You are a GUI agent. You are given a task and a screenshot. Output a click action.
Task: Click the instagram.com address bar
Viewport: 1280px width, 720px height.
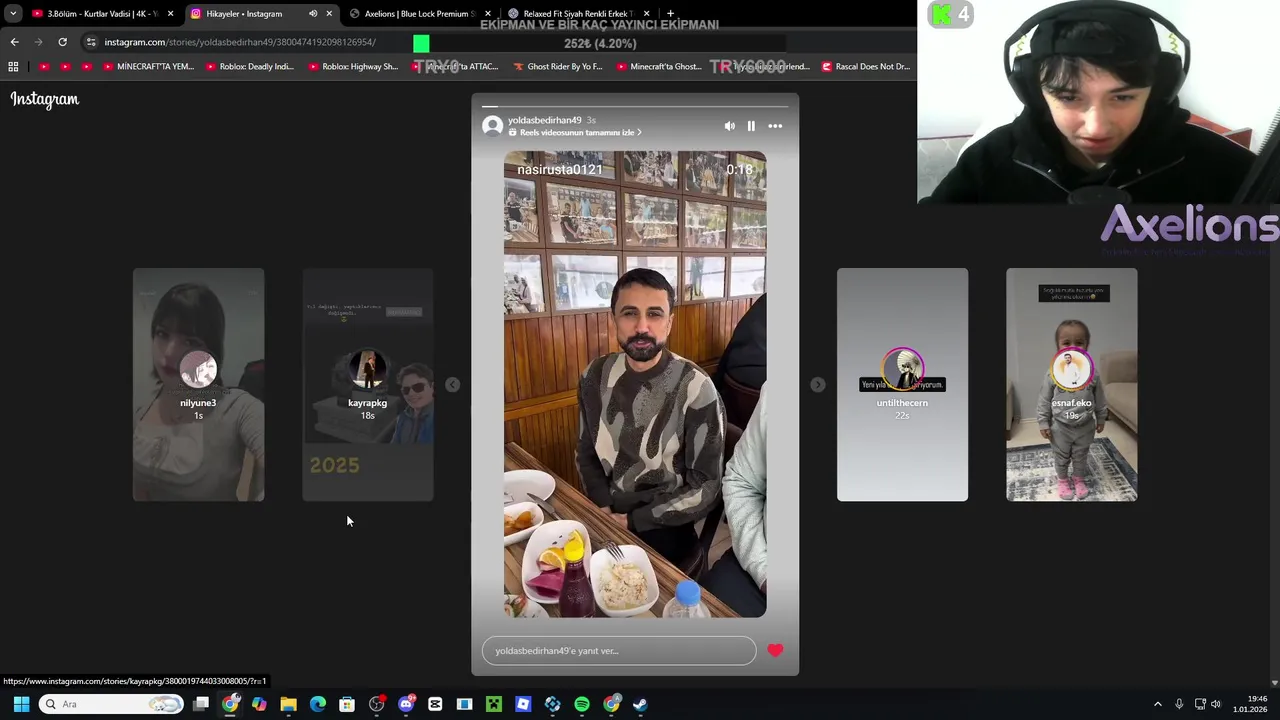pyautogui.click(x=240, y=42)
